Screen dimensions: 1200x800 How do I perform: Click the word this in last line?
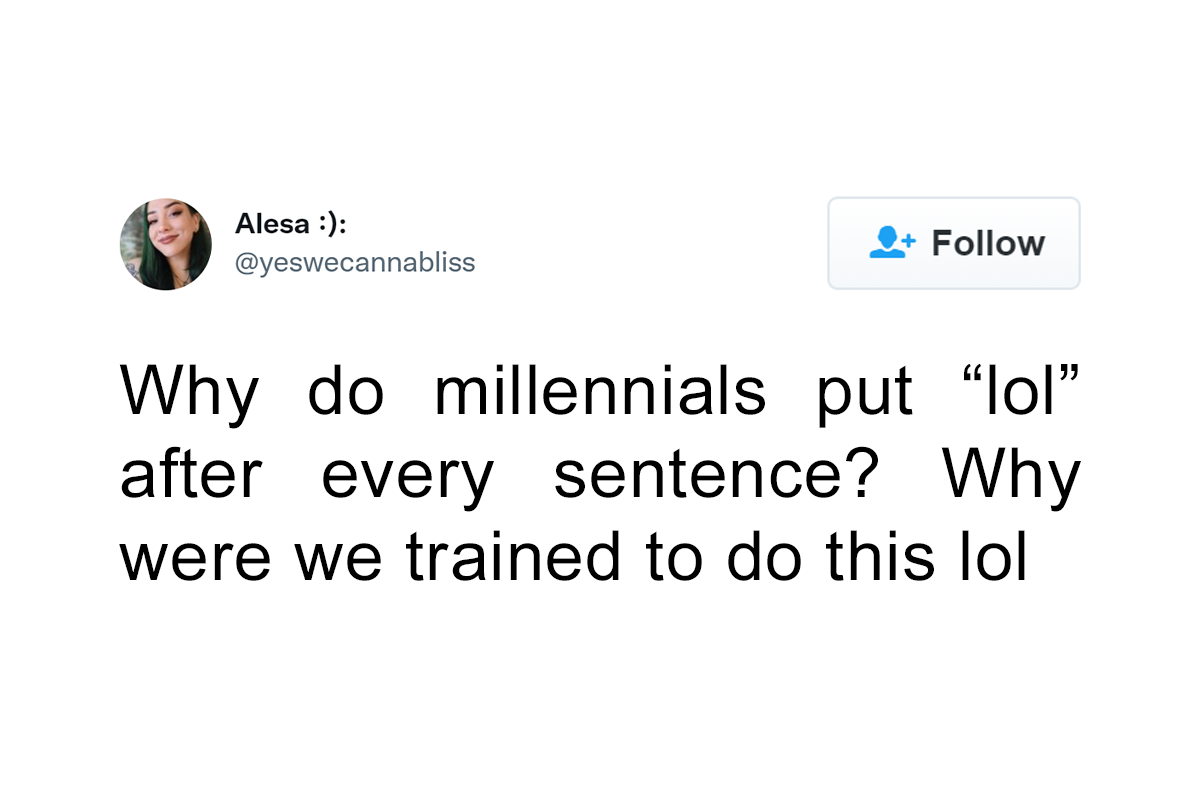click(x=870, y=559)
